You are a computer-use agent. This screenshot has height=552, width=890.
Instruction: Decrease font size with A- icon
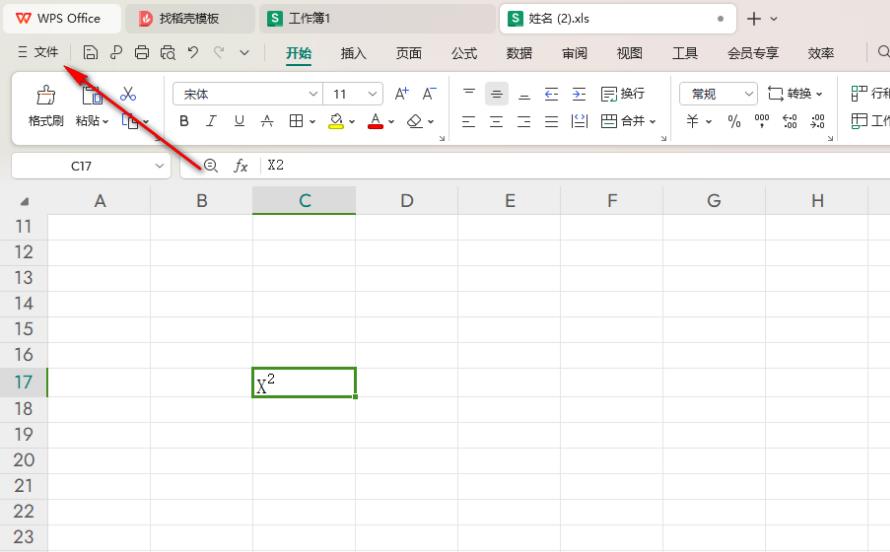click(x=430, y=94)
